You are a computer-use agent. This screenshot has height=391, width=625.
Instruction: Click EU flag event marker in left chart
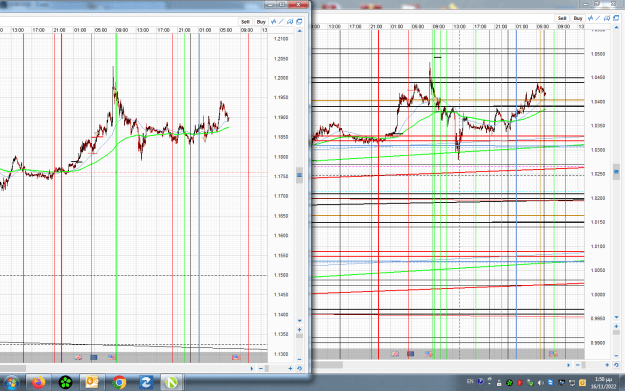[x=94, y=357]
